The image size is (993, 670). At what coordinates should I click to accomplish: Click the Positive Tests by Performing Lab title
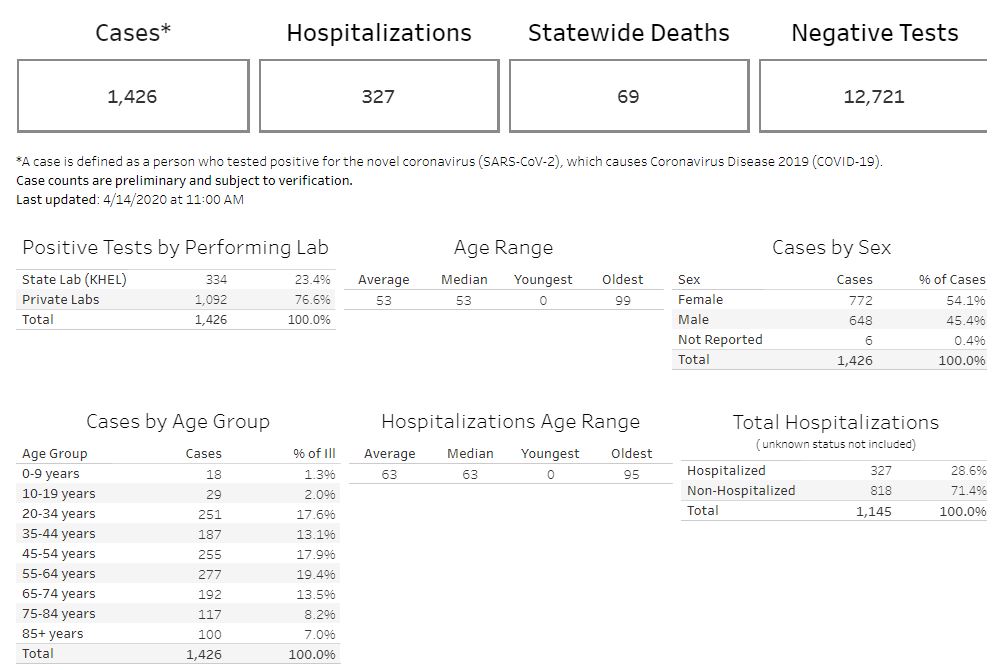175,248
